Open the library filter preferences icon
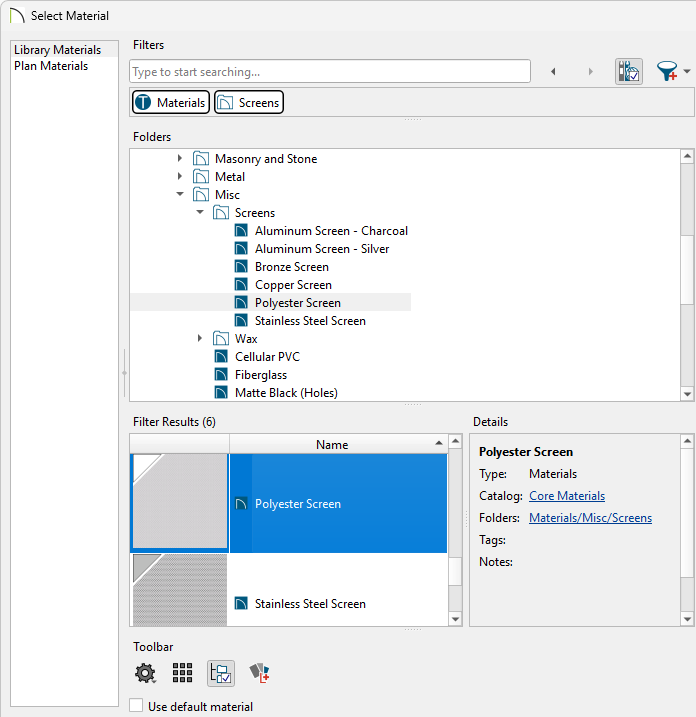The width and height of the screenshot is (696, 717). click(x=628, y=71)
